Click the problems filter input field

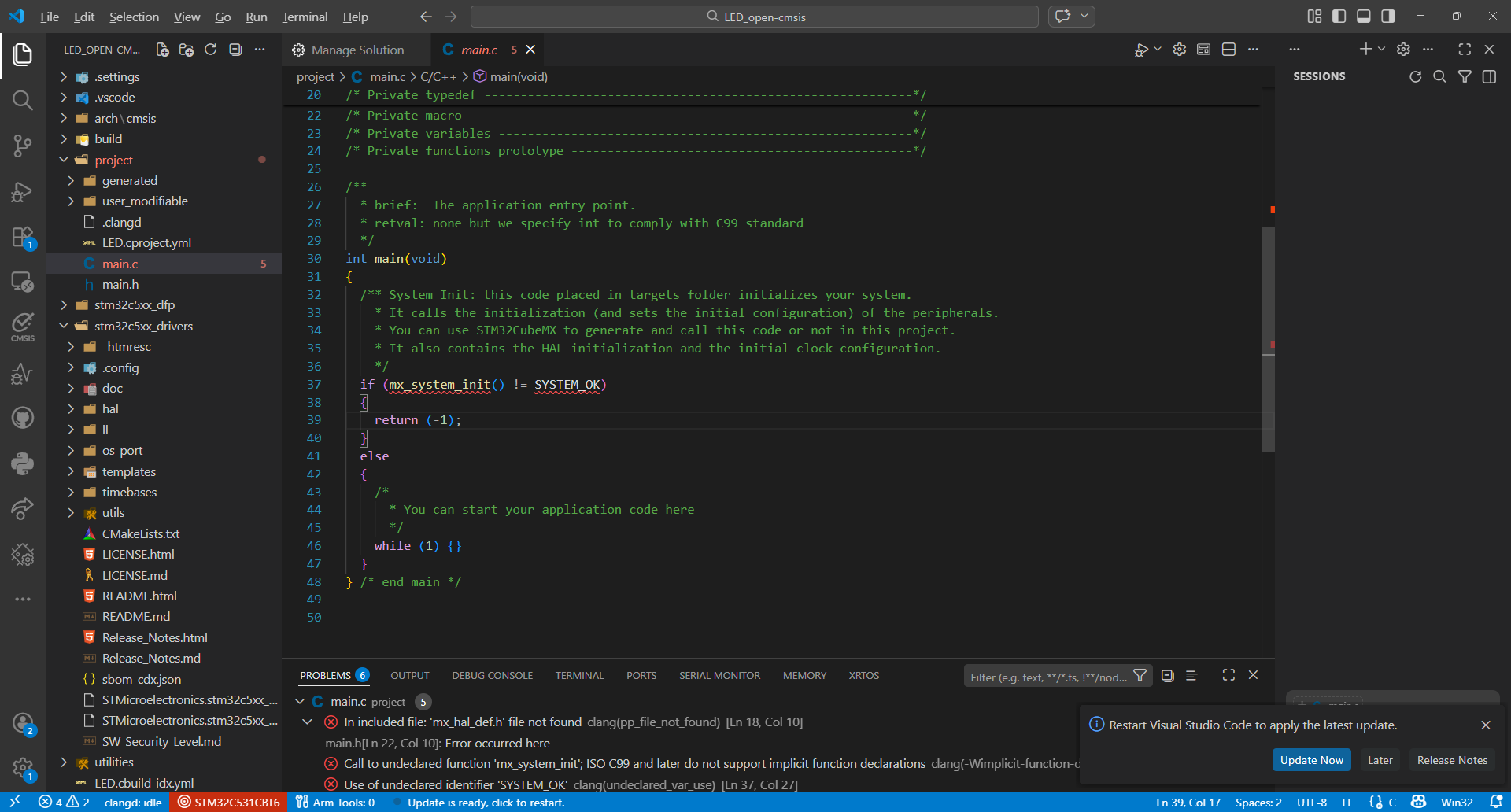[1047, 677]
